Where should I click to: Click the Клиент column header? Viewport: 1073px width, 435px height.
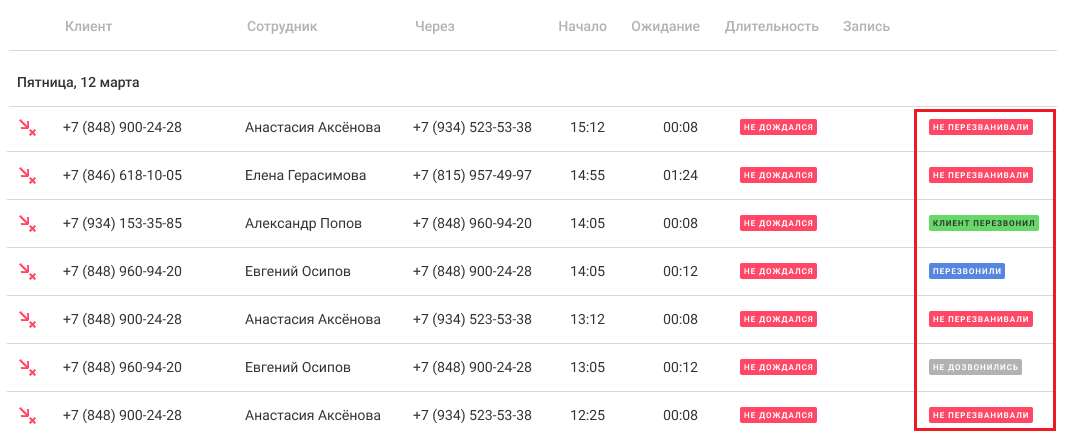pos(88,27)
